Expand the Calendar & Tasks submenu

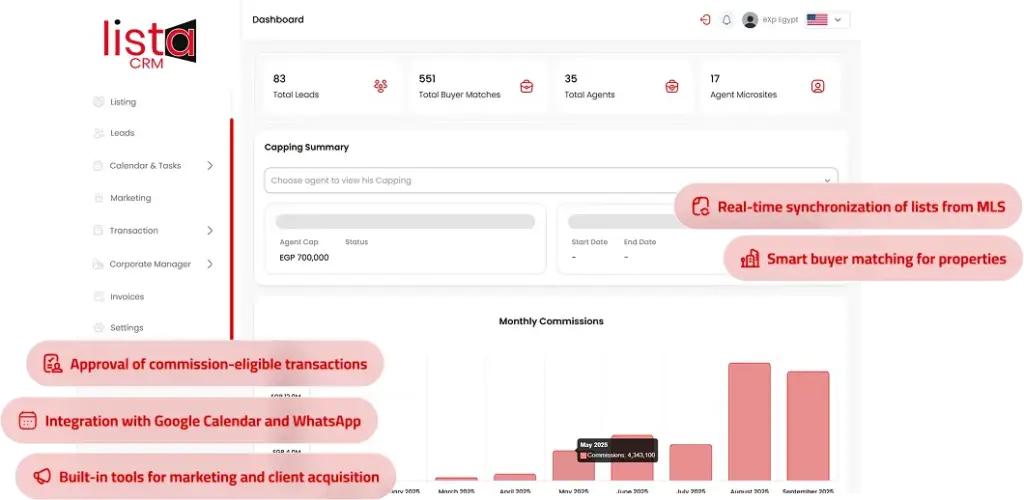point(210,166)
